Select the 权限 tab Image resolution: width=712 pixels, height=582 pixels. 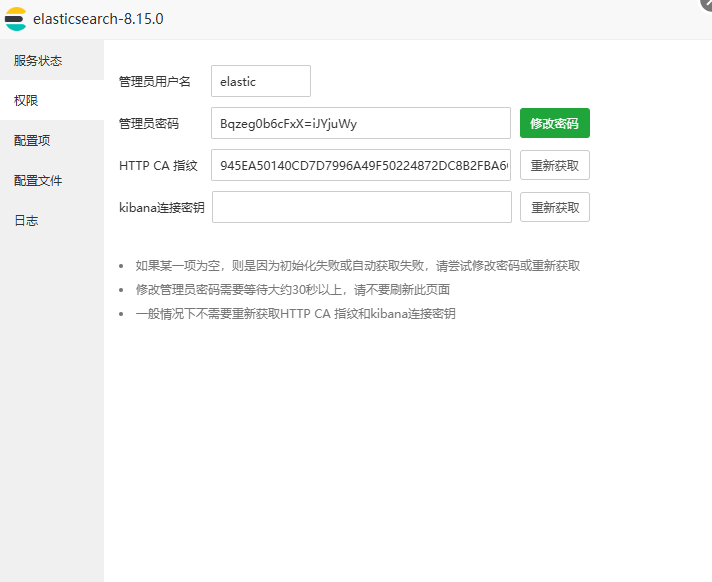tap(52, 100)
